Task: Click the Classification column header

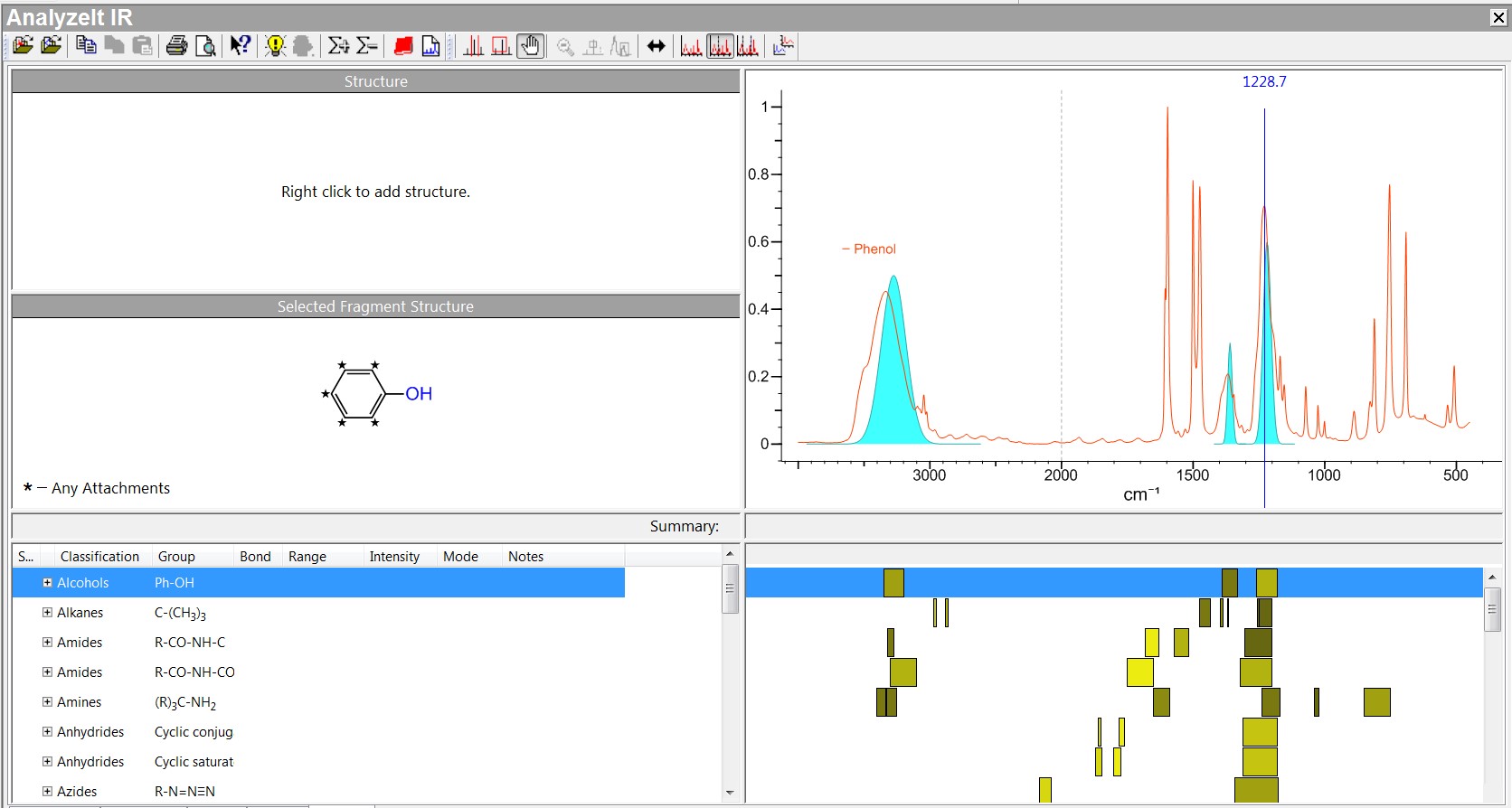Action: (99, 557)
